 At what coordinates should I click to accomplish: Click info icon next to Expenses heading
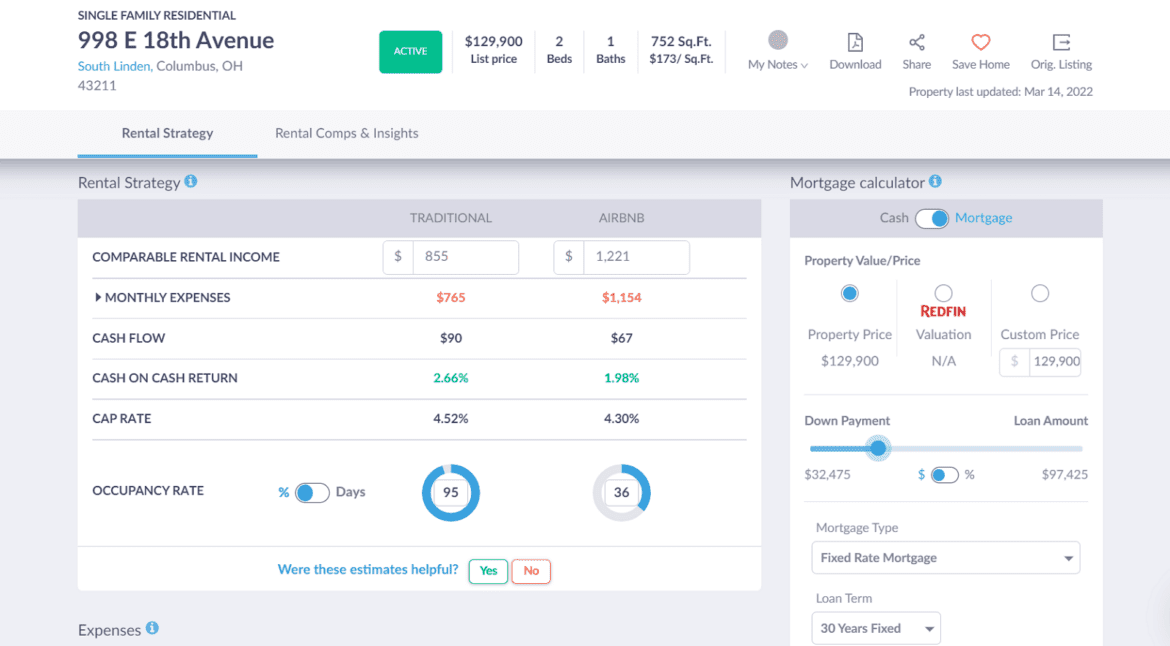pyautogui.click(x=152, y=628)
